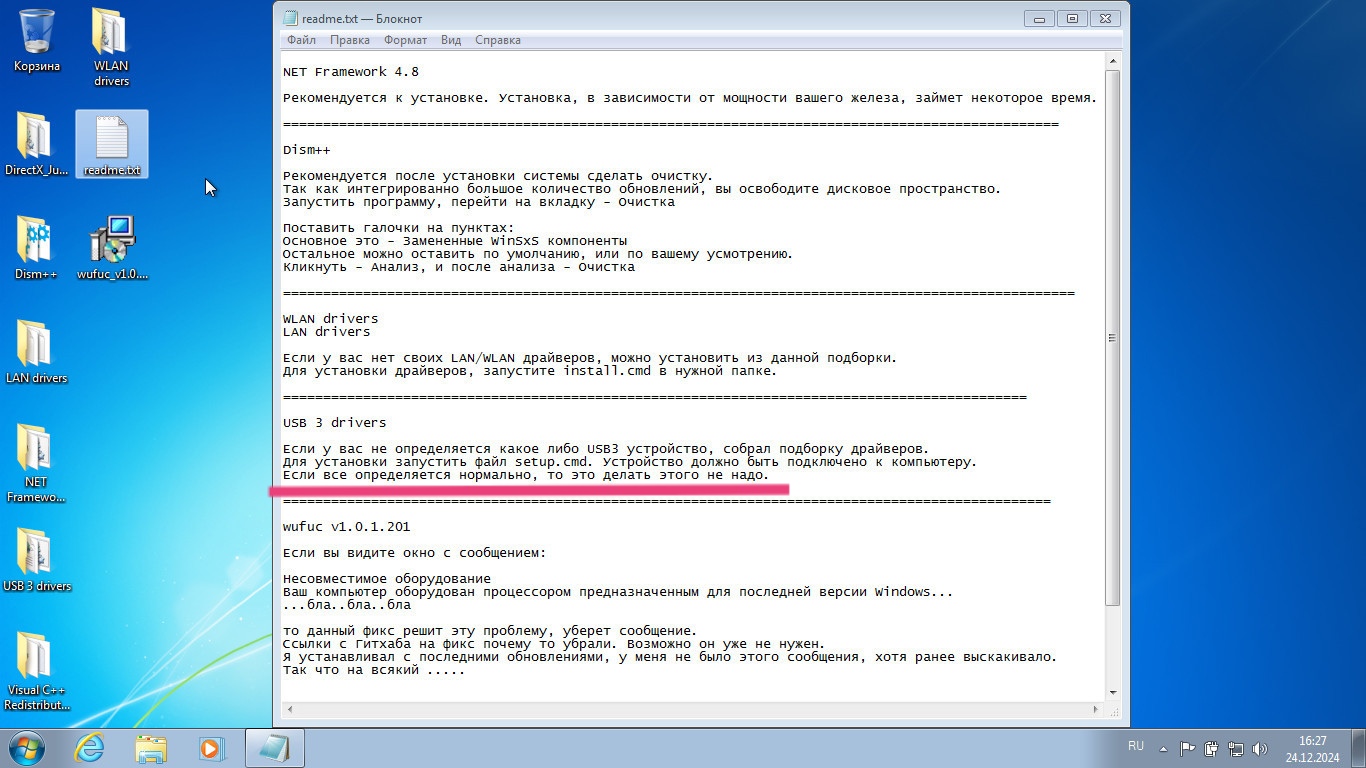
Task: Select the Dism++ folder on desktop
Action: click(x=35, y=244)
